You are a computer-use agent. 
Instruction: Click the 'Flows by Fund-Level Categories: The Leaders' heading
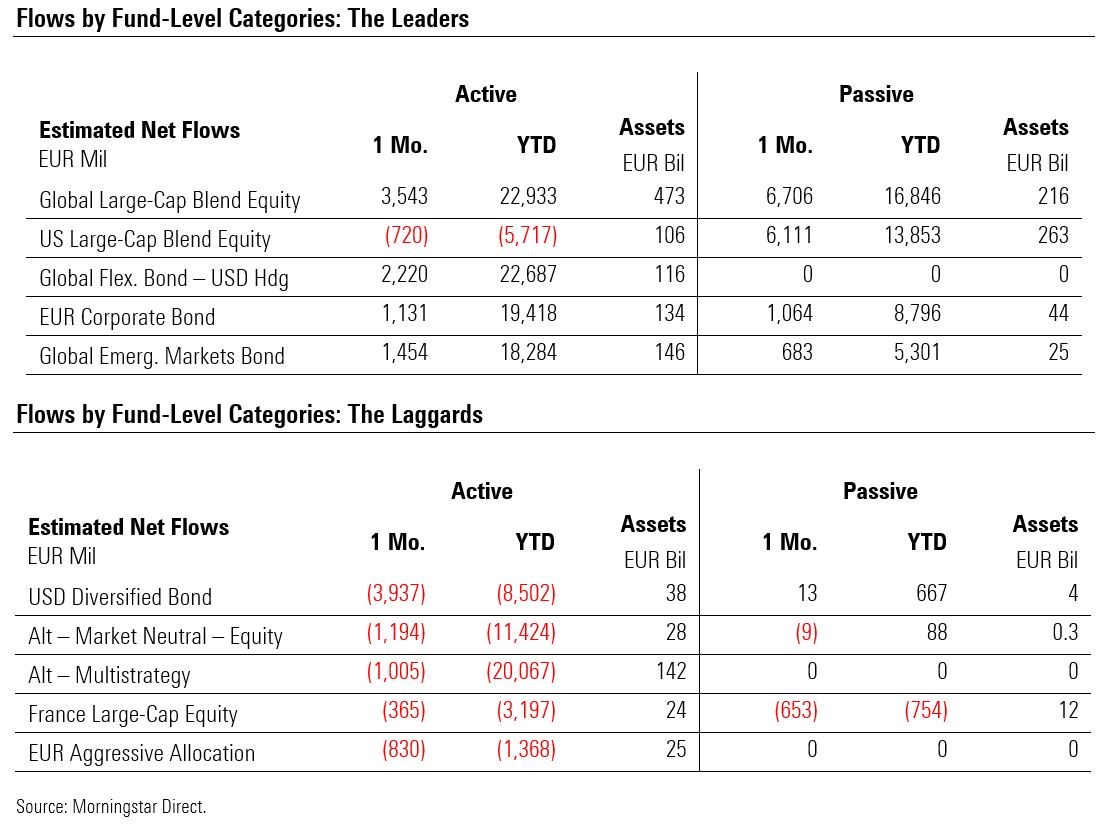243,18
